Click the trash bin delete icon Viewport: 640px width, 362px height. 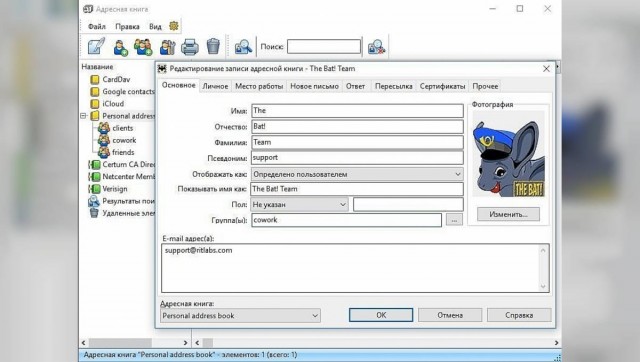[213, 47]
